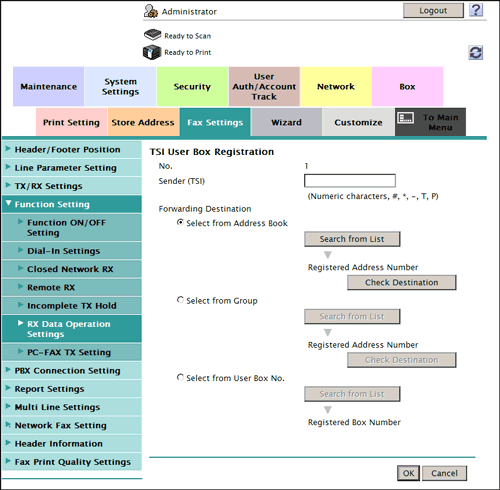Click the Administrator user icon
The width and height of the screenshot is (500, 490).
151,11
